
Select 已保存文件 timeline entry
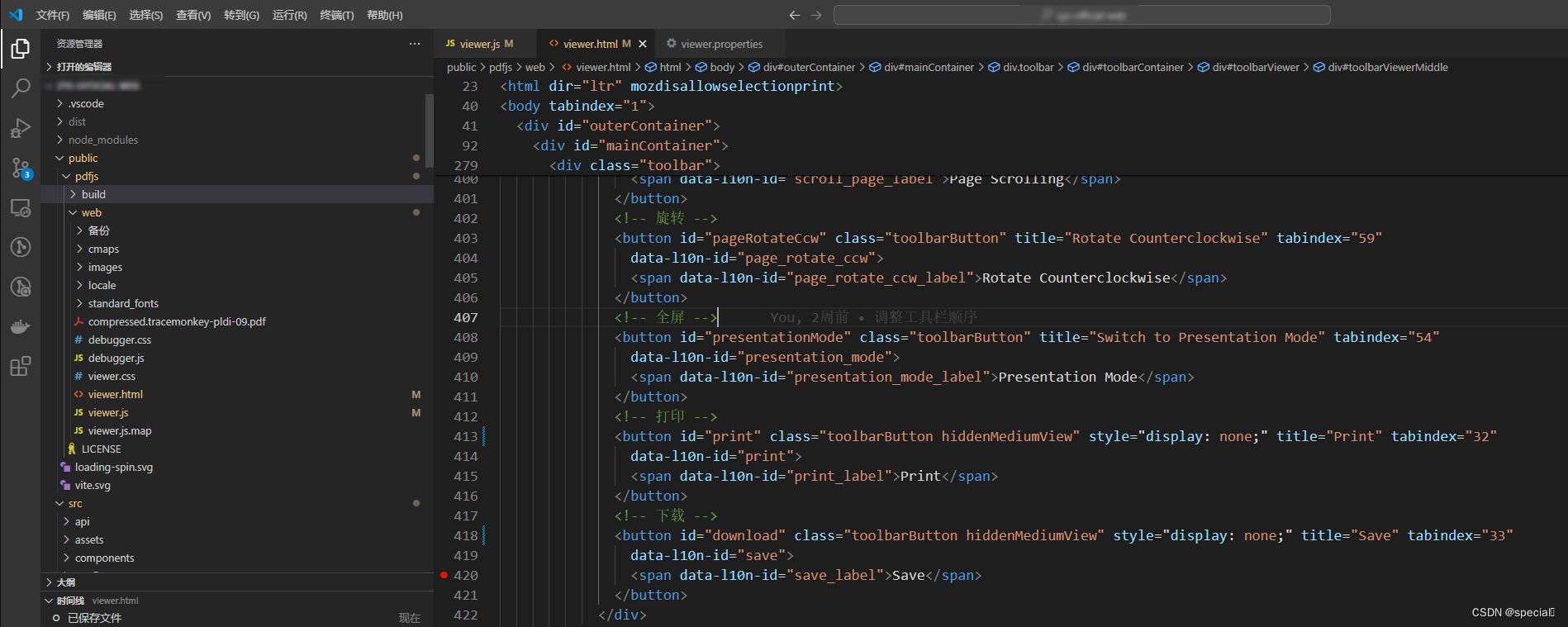(237, 618)
